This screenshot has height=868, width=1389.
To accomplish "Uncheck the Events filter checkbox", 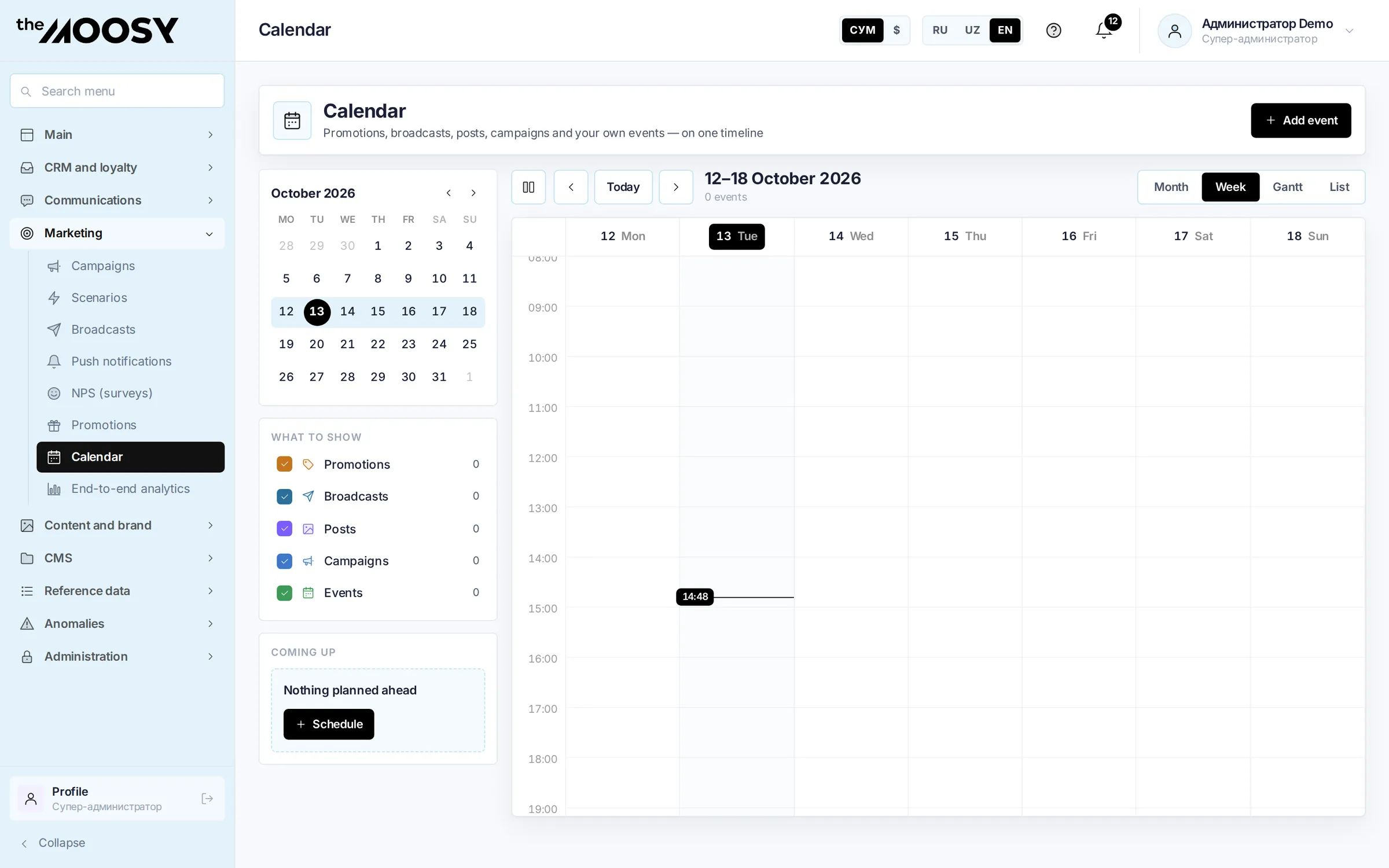I will (x=284, y=593).
